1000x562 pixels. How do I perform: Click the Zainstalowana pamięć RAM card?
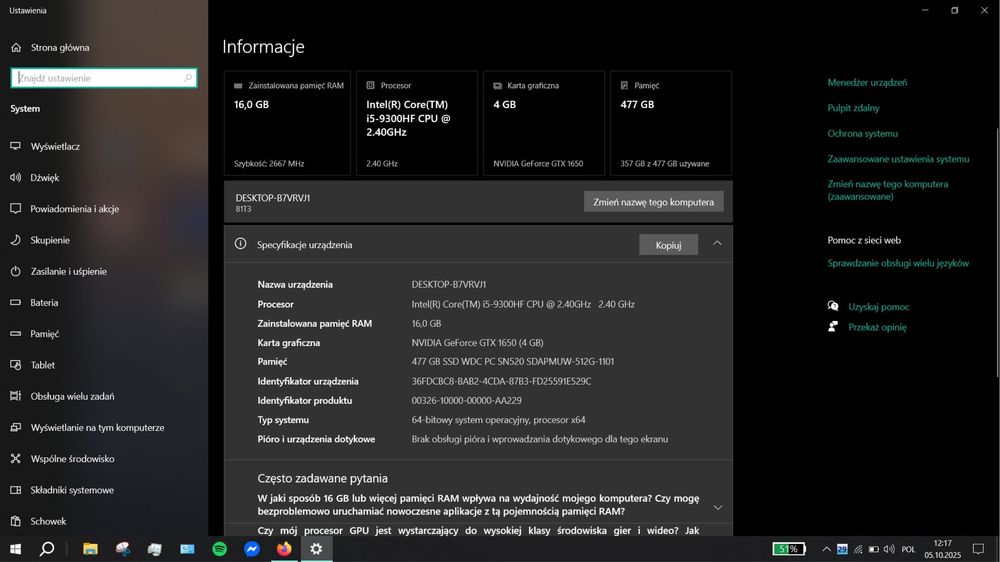(287, 123)
